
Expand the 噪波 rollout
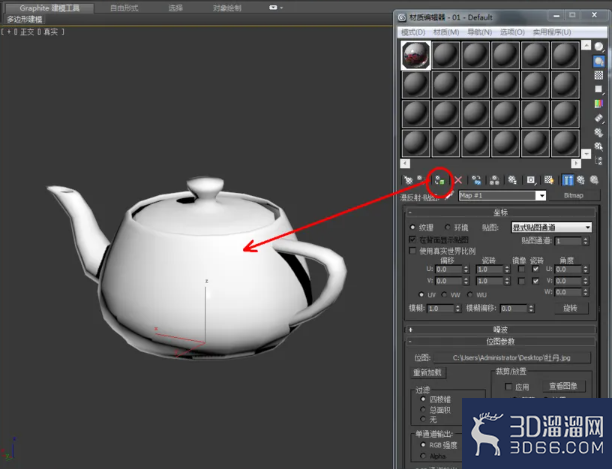coord(500,330)
